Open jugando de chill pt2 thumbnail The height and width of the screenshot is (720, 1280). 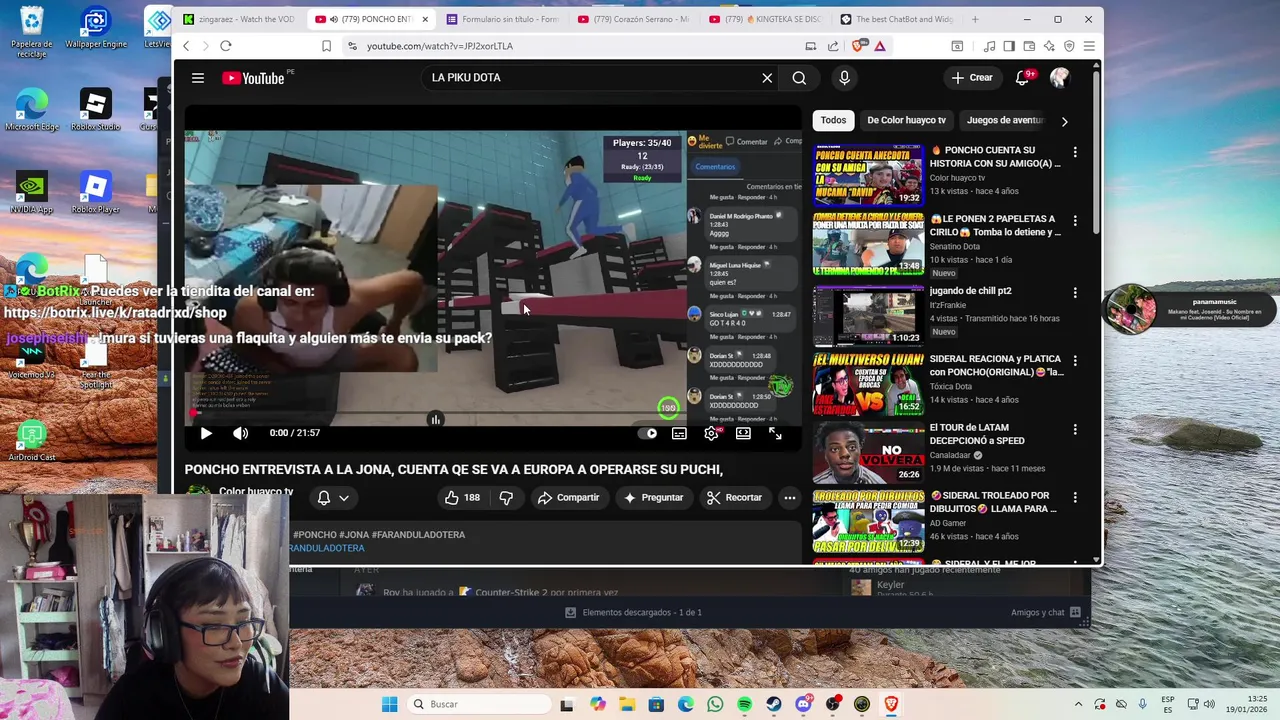868,315
